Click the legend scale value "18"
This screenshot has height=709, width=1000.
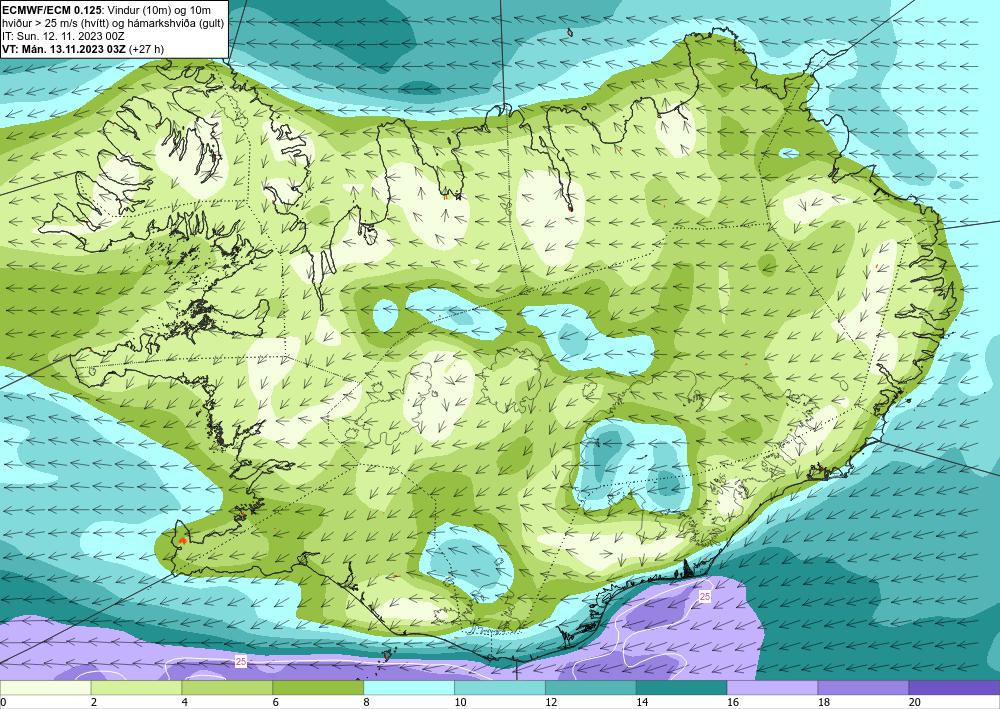click(x=823, y=703)
